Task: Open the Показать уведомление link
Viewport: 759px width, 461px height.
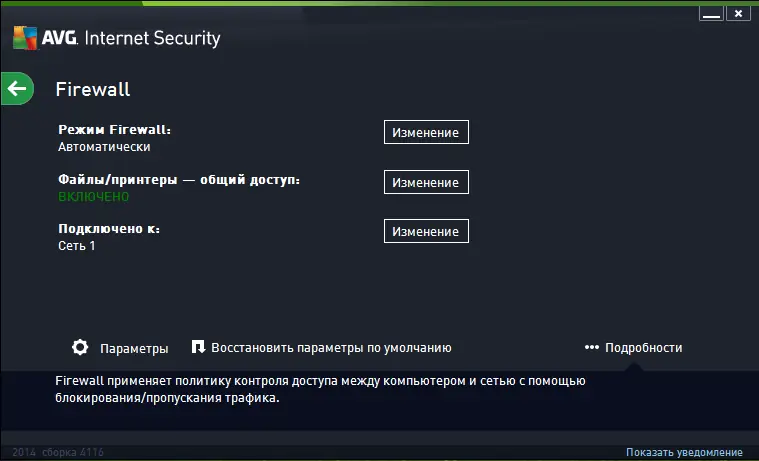Action: coord(684,453)
